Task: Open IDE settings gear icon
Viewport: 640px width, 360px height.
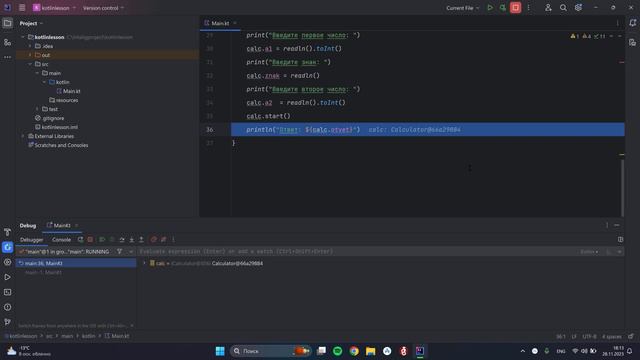Action: coord(578,8)
